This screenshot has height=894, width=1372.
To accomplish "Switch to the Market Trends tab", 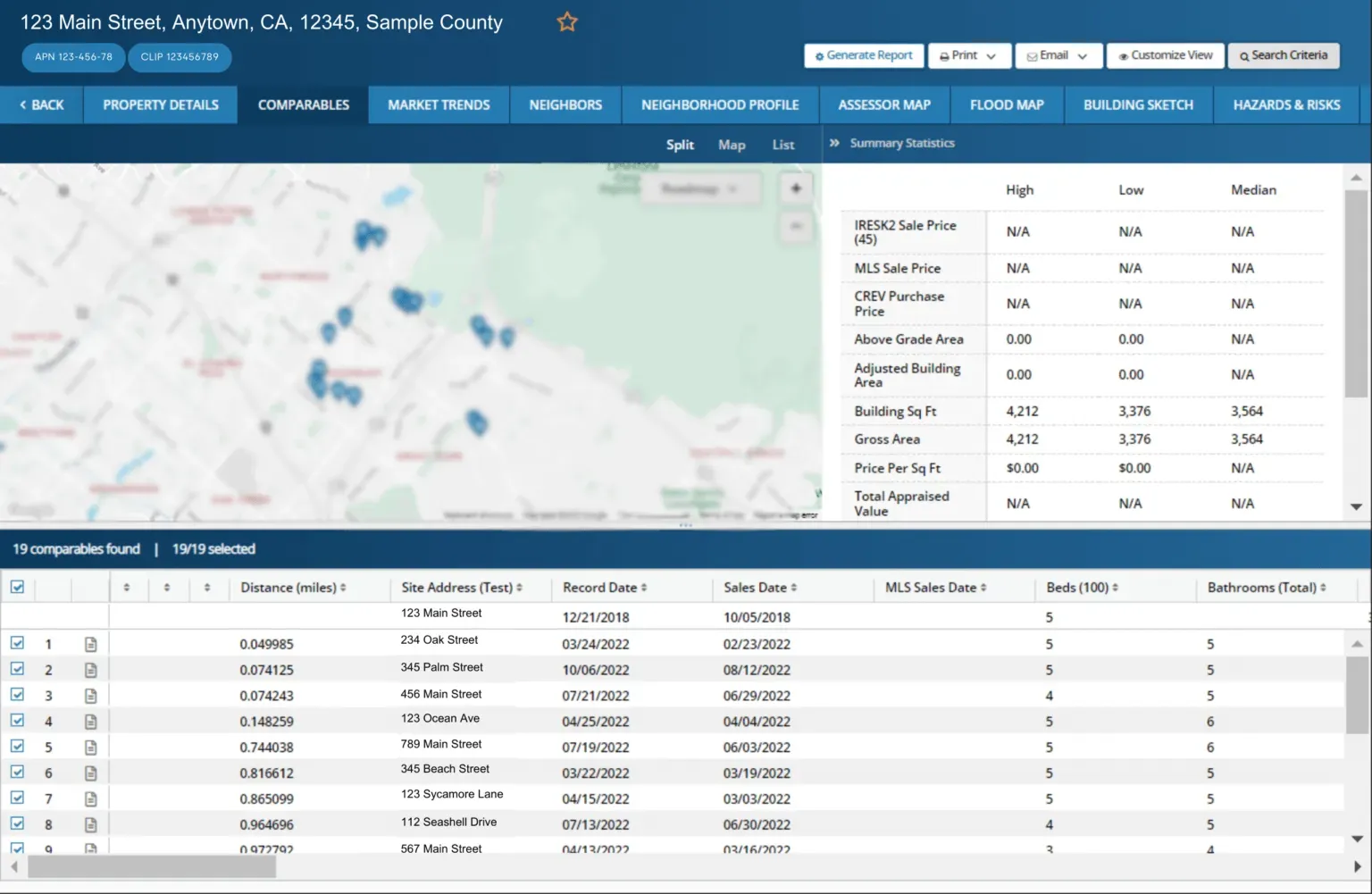I will [439, 104].
